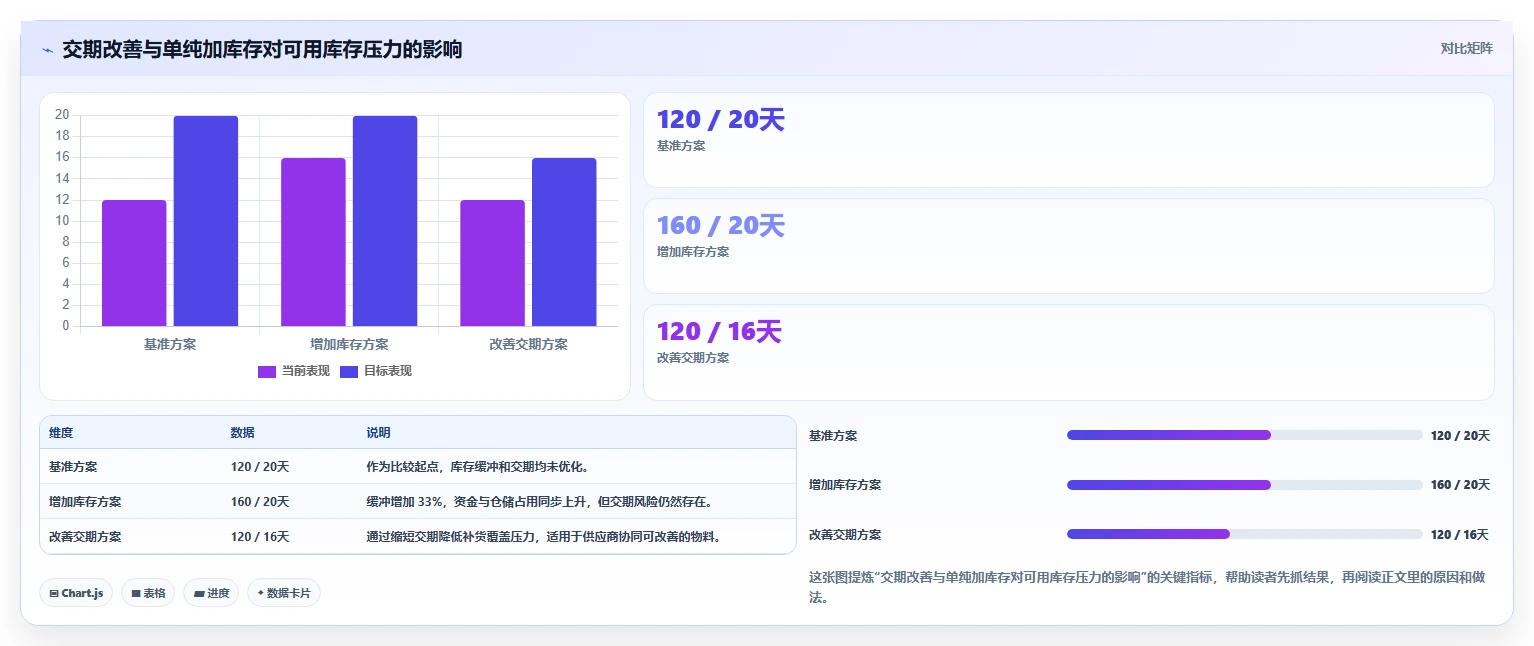Click the 120 / 20天 value beside progress bar
Screen dimensions: 1534x646
coord(1460,436)
